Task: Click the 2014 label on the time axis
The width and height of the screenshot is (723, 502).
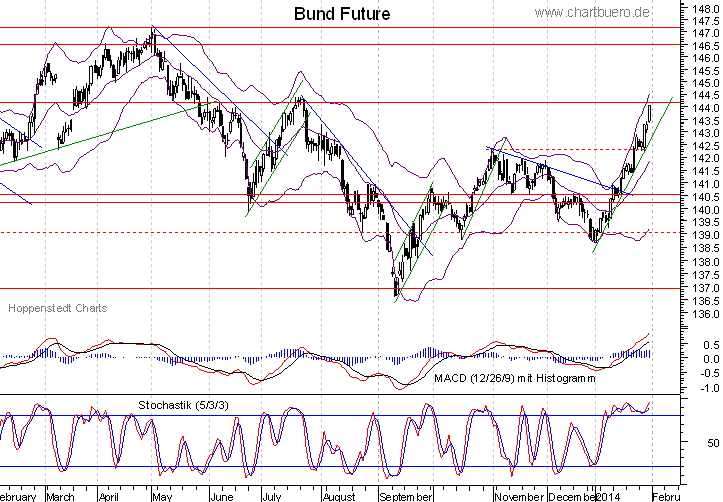Action: pyautogui.click(x=608, y=496)
